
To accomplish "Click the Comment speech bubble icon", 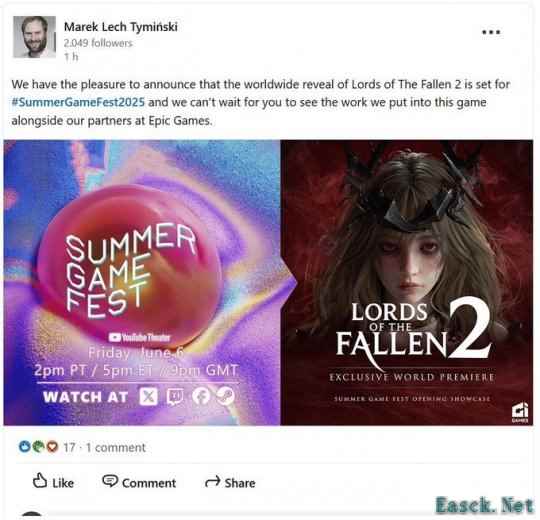I will [110, 481].
